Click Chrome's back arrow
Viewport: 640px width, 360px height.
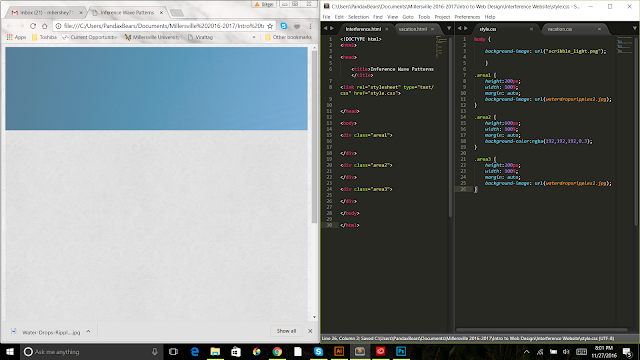coord(10,26)
